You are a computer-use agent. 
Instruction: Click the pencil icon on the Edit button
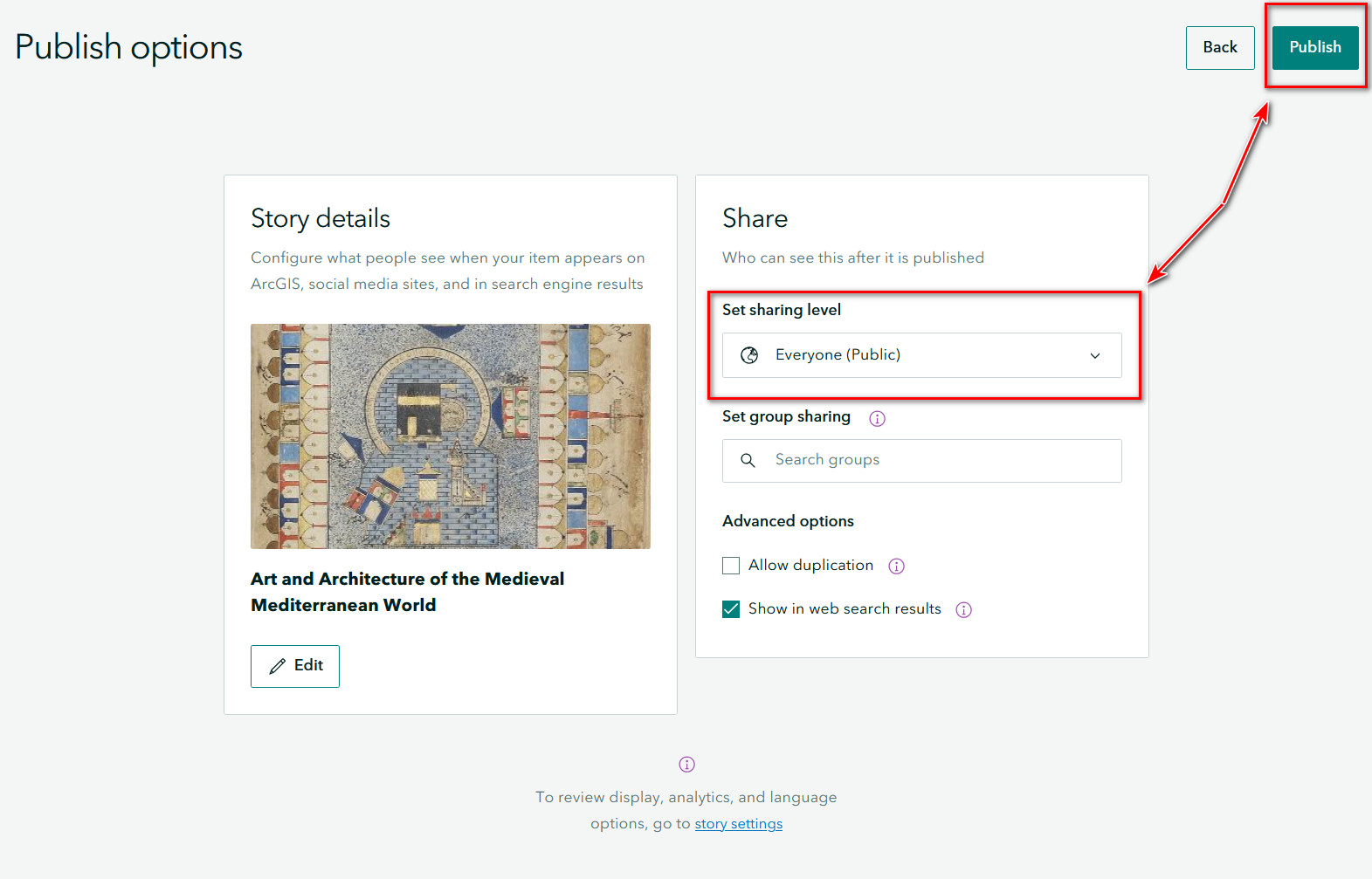[x=278, y=666]
